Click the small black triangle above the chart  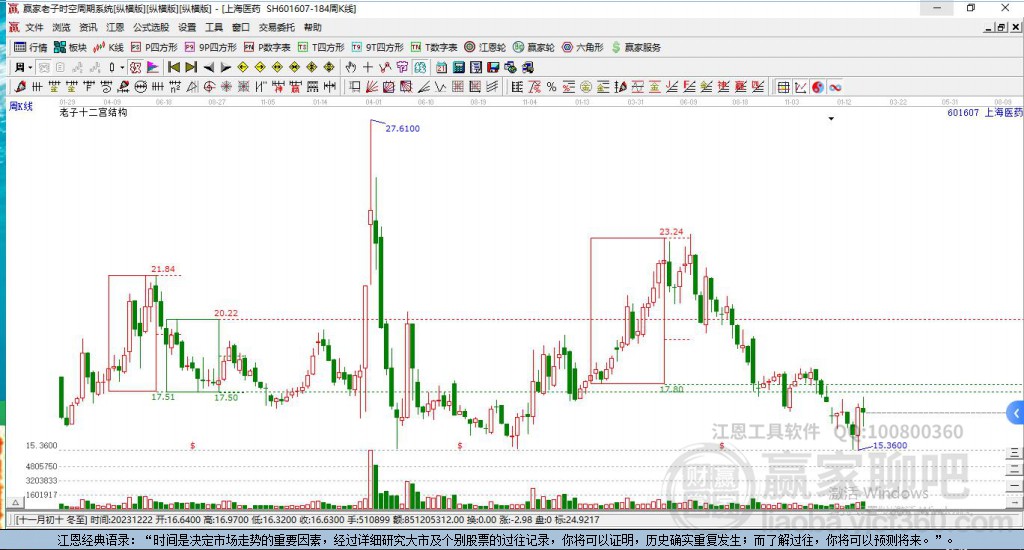click(831, 119)
